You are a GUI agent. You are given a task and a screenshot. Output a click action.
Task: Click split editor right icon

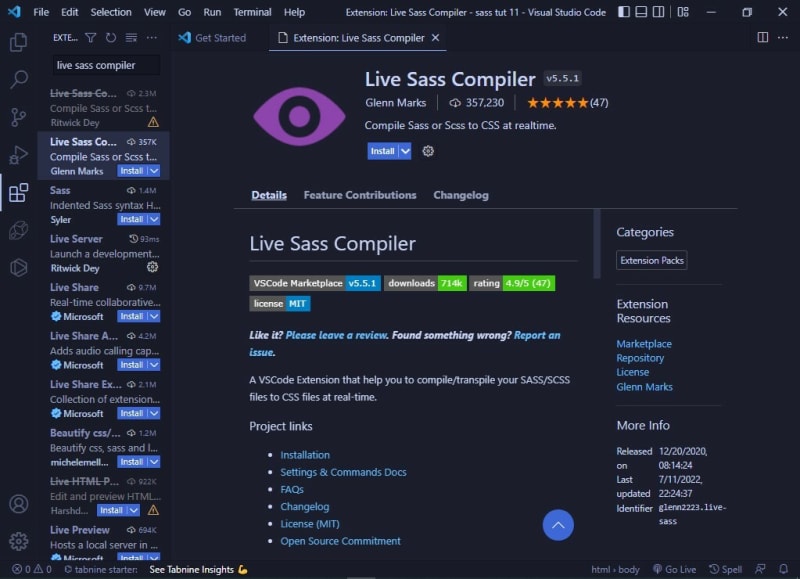(763, 37)
